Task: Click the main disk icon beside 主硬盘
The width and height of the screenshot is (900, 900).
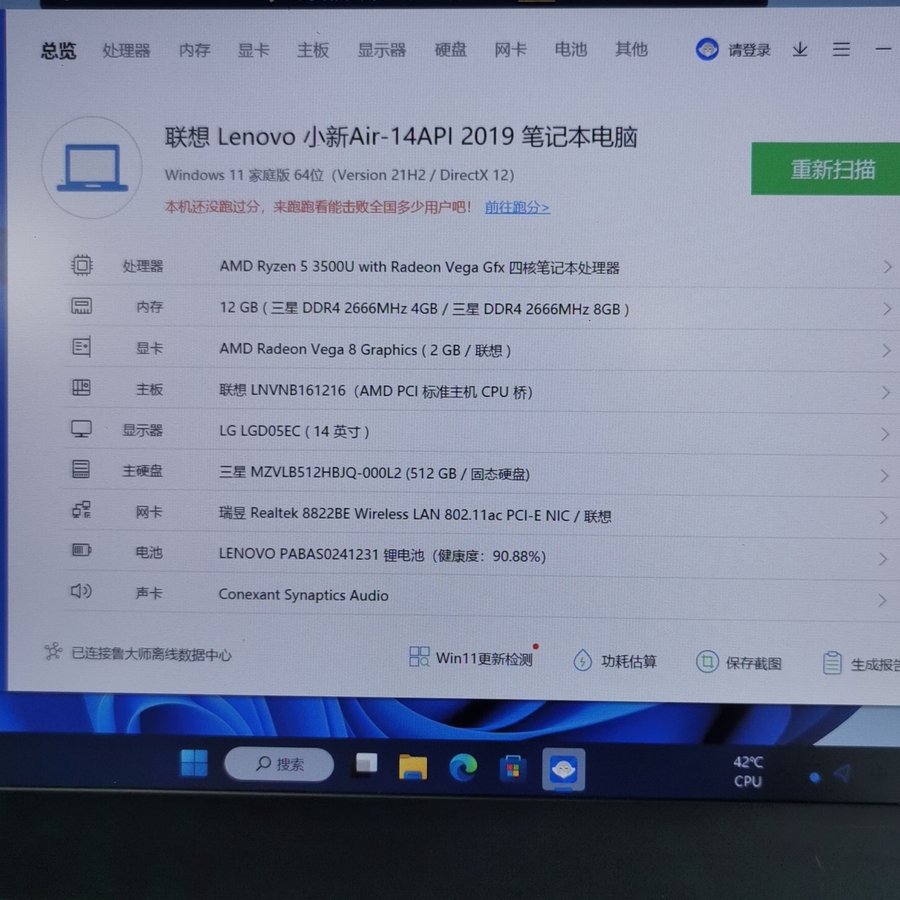Action: point(80,469)
